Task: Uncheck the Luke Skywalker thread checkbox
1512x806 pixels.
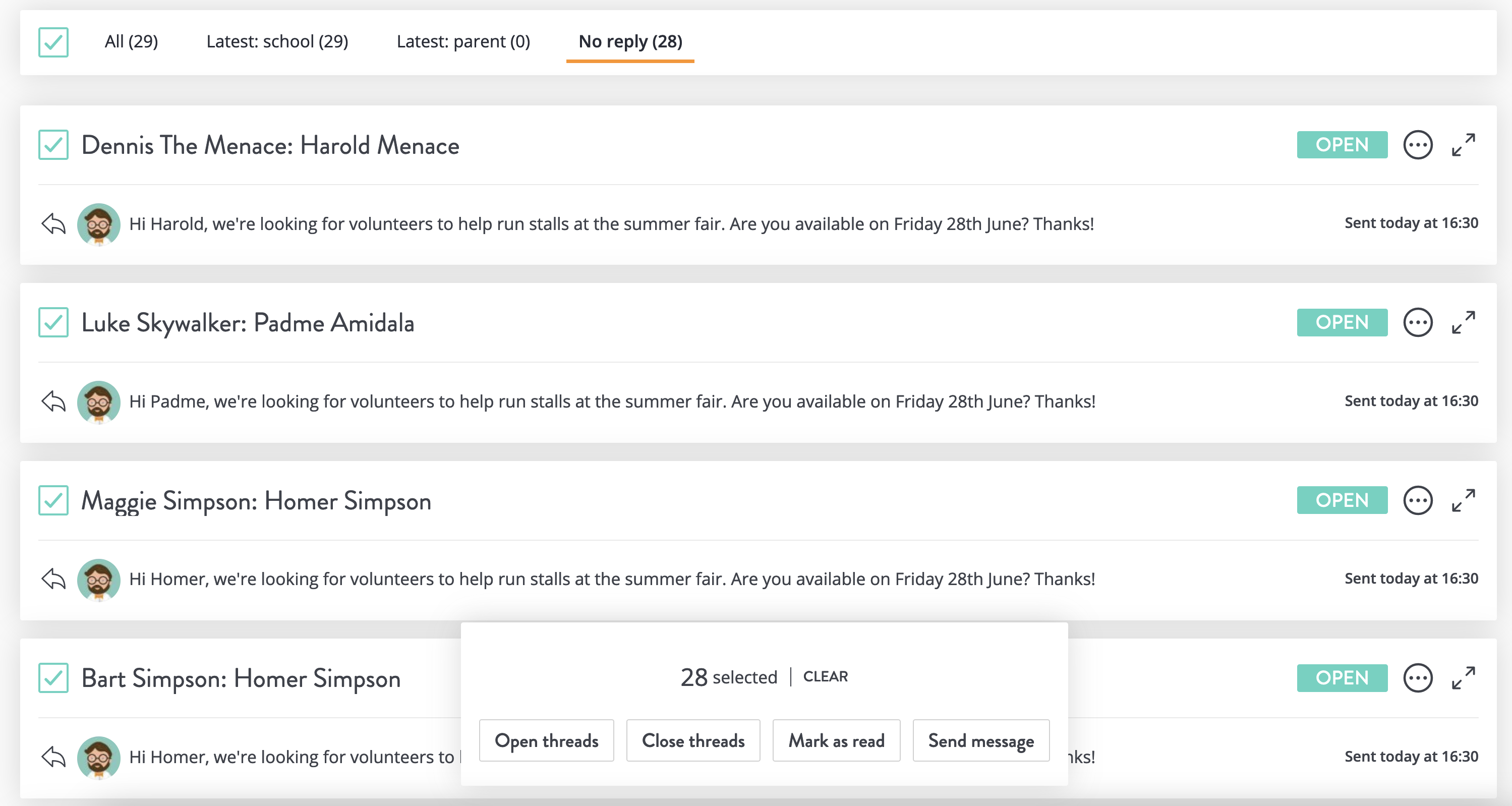Action: click(x=53, y=322)
